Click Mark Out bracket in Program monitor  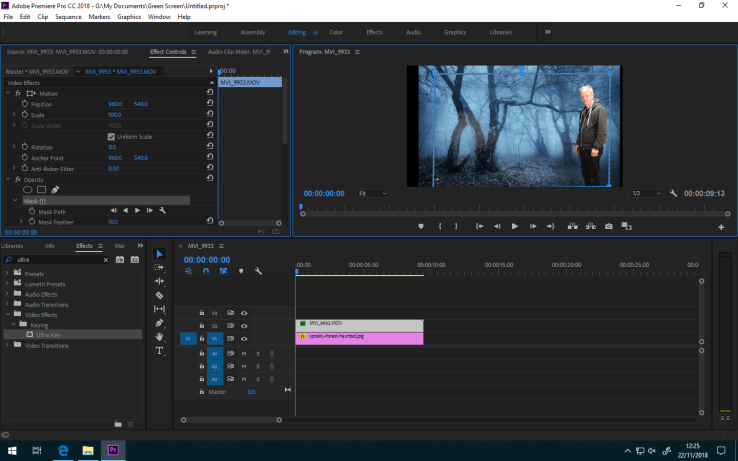456,226
